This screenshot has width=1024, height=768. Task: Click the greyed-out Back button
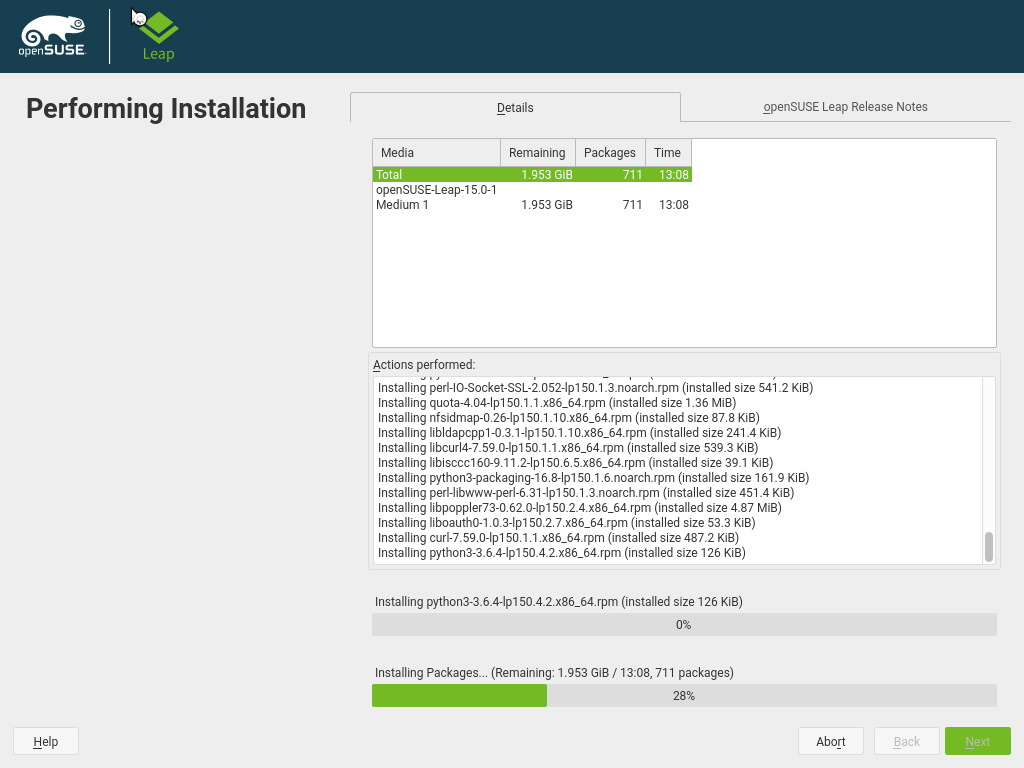click(x=906, y=741)
